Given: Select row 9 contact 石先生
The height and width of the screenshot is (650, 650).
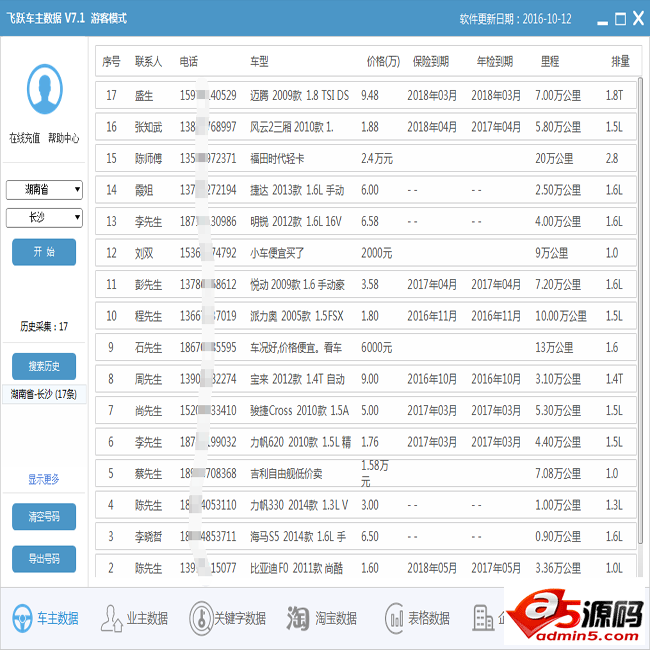Looking at the screenshot, I should pos(148,348).
